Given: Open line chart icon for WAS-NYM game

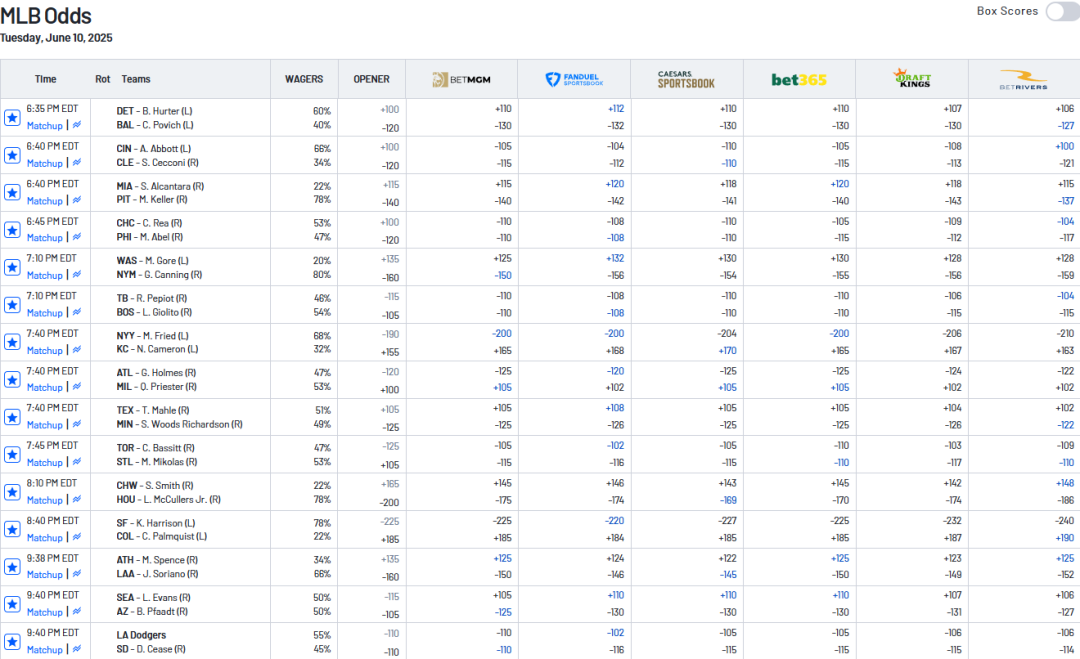Looking at the screenshot, I should pos(77,275).
